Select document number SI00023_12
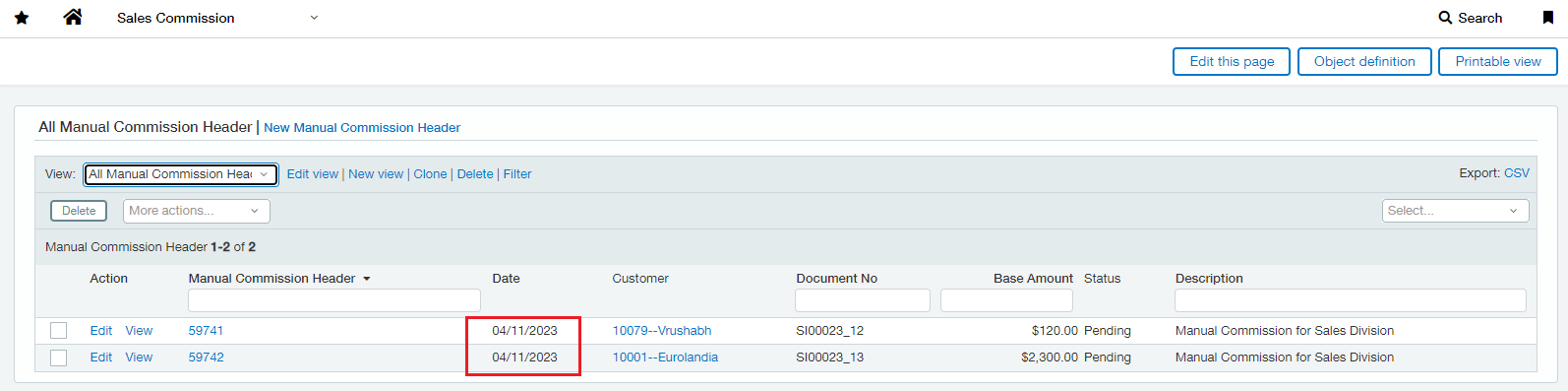 pyautogui.click(x=829, y=331)
